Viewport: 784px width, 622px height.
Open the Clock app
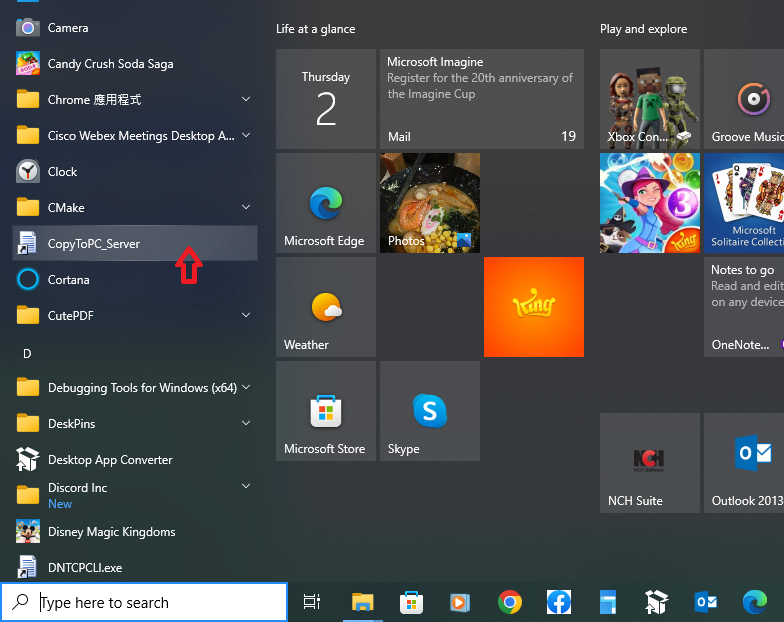tap(135, 172)
